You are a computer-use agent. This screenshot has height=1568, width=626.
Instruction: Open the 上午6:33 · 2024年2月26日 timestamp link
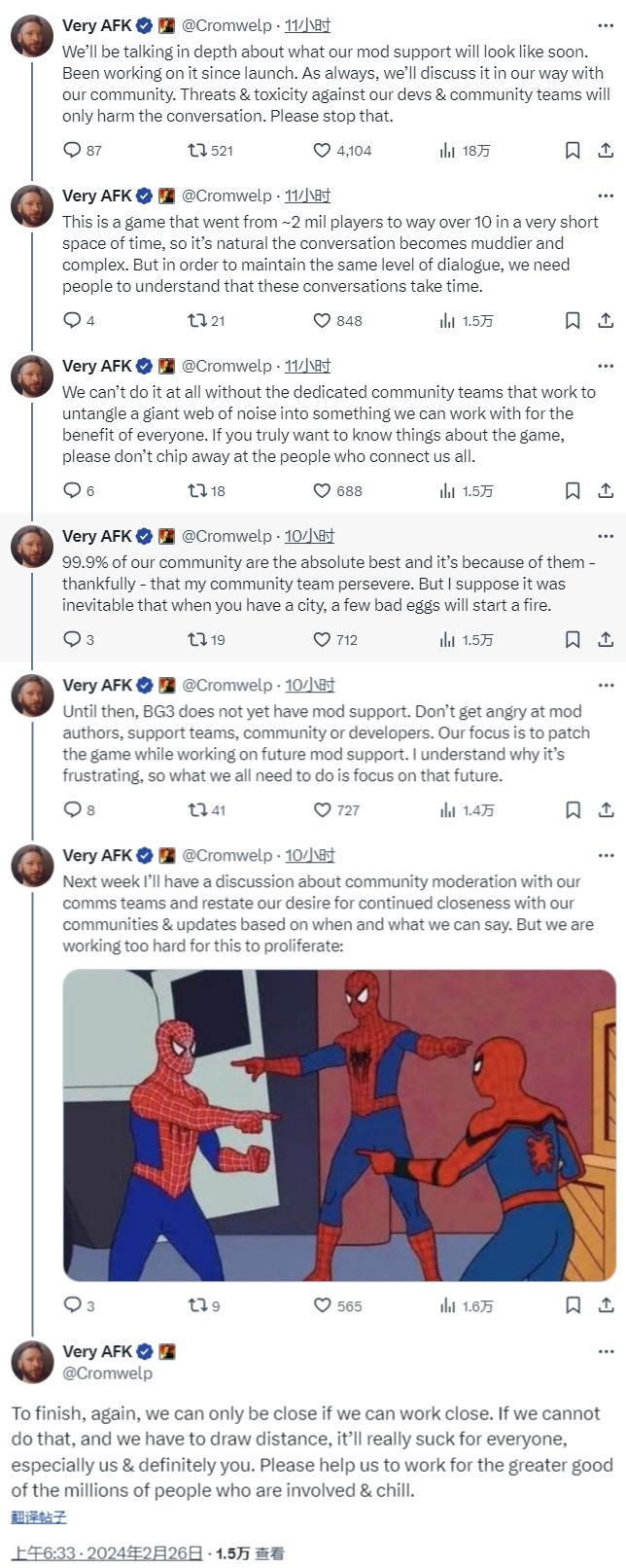pyautogui.click(x=107, y=1553)
